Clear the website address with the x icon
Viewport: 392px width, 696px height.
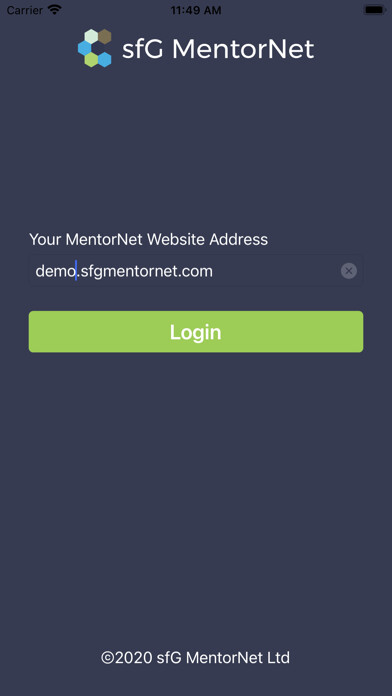pyautogui.click(x=349, y=271)
